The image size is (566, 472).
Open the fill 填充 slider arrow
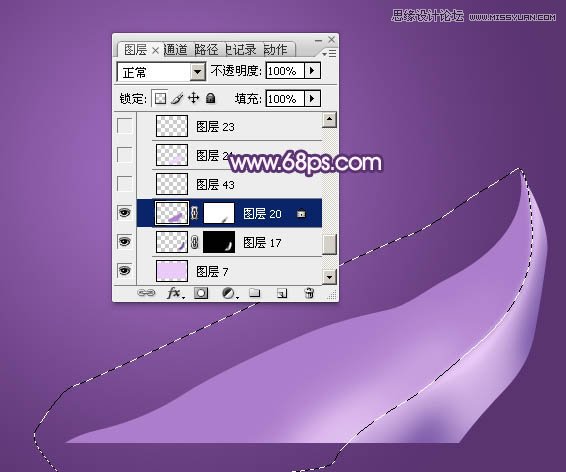(313, 98)
